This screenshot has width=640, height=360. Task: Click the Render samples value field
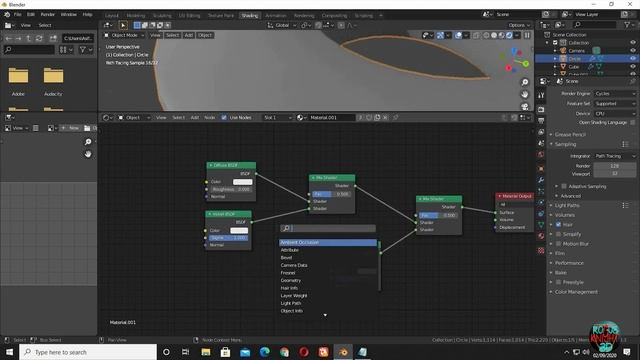(x=615, y=166)
